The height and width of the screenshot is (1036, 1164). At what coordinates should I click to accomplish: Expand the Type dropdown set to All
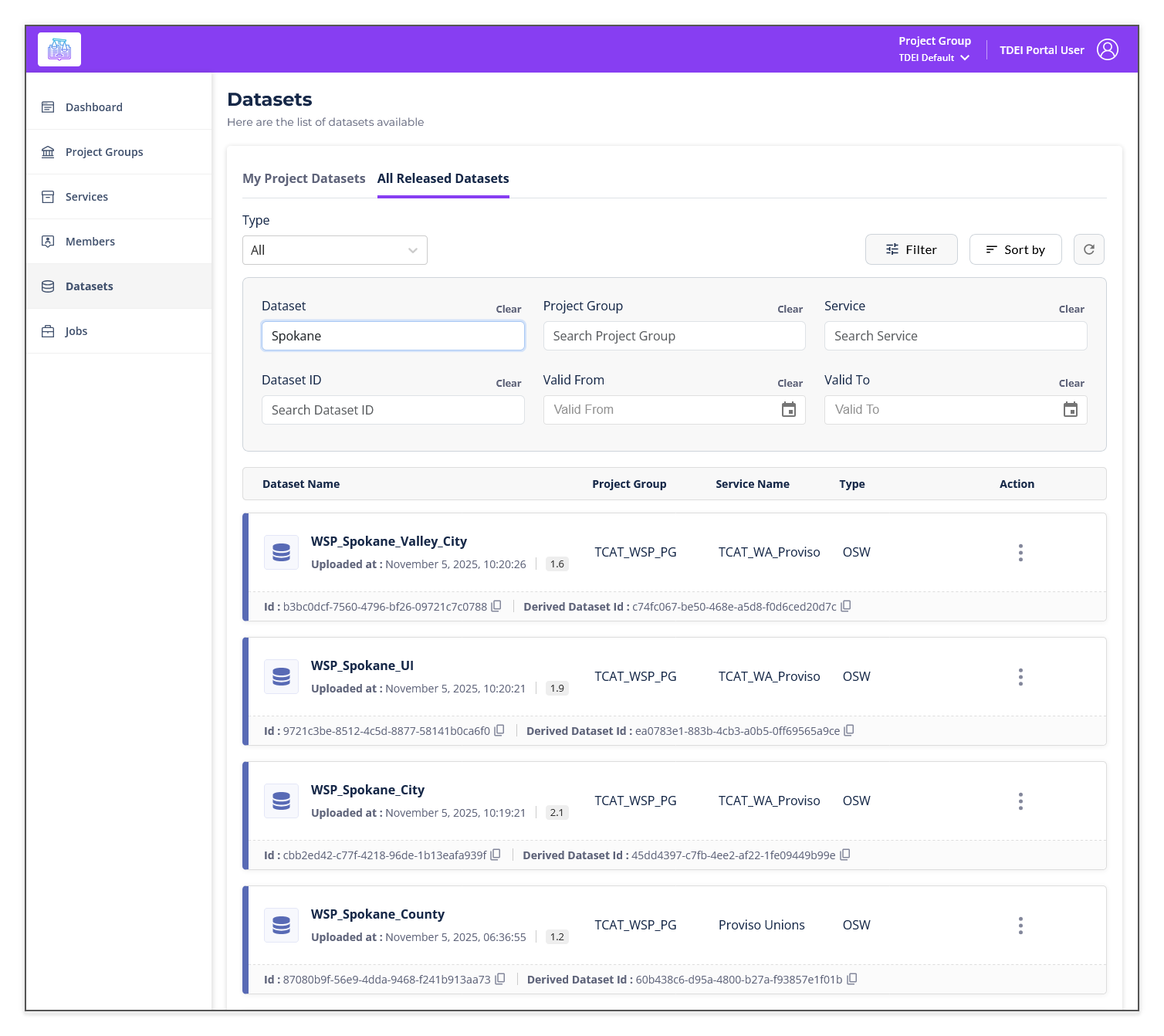point(334,250)
